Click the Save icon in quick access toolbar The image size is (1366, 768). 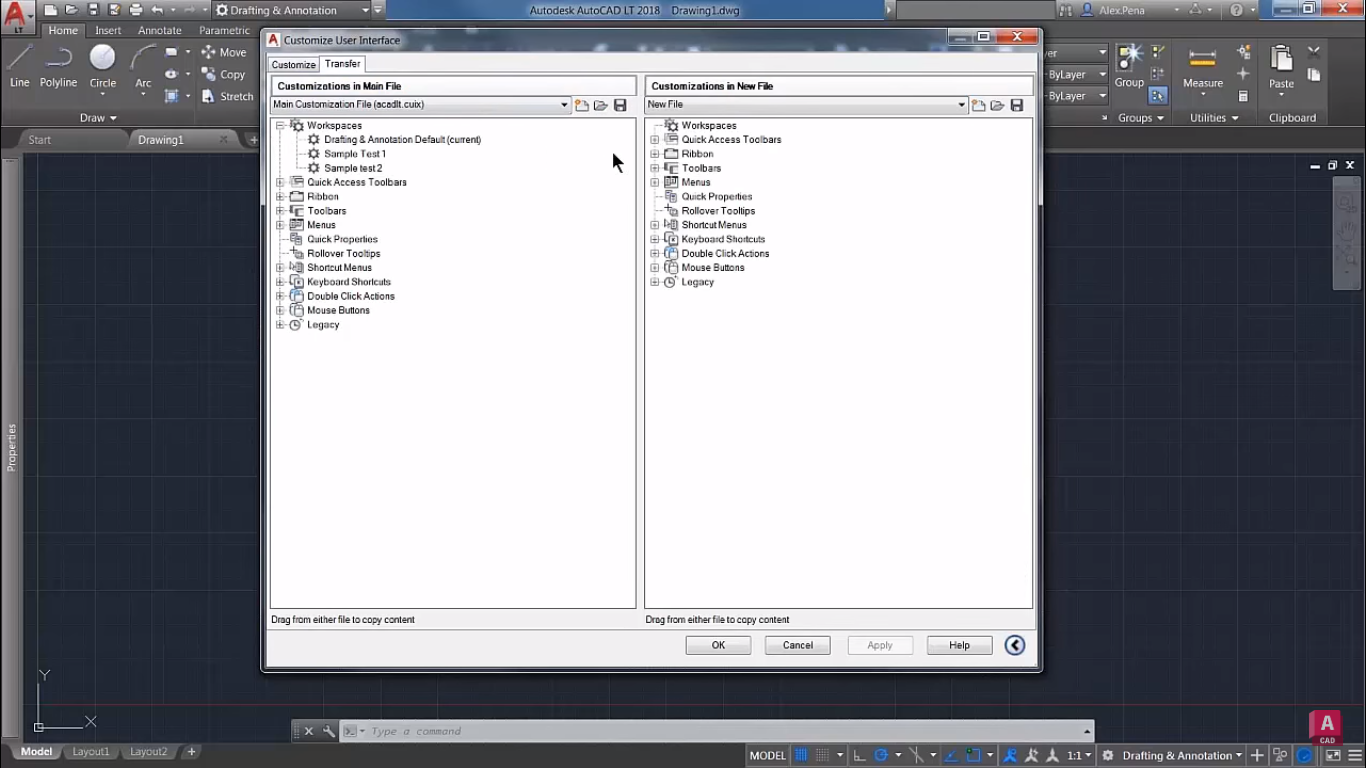pos(93,10)
